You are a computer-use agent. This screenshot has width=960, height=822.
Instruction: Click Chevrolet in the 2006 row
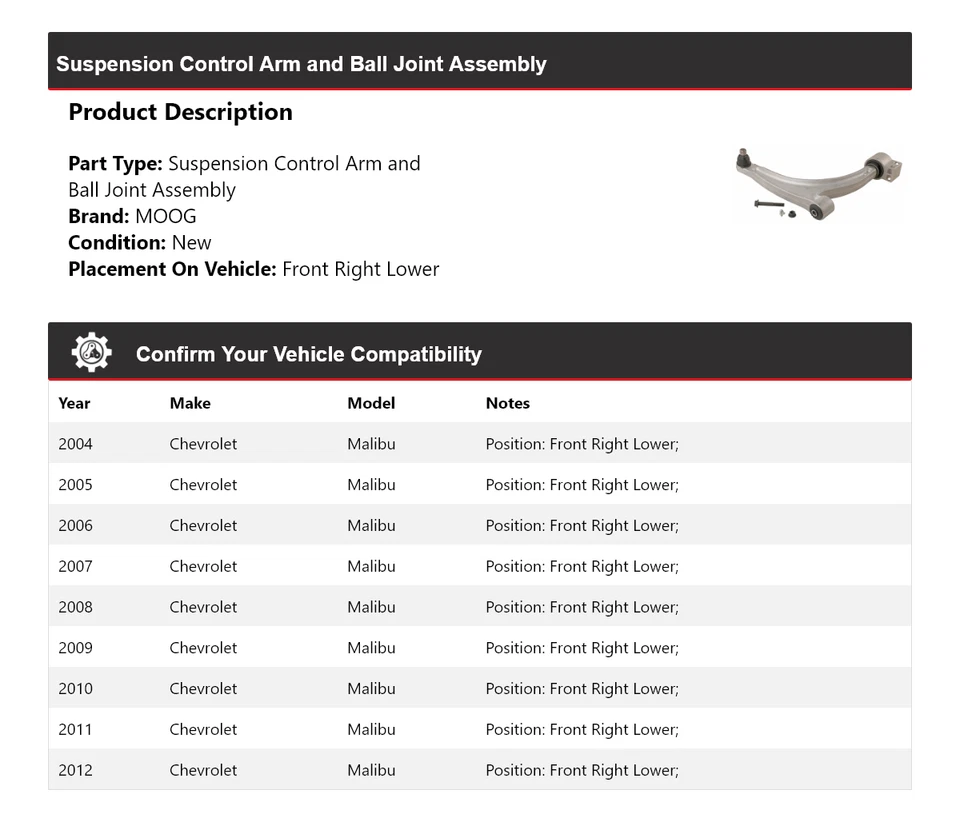click(203, 526)
